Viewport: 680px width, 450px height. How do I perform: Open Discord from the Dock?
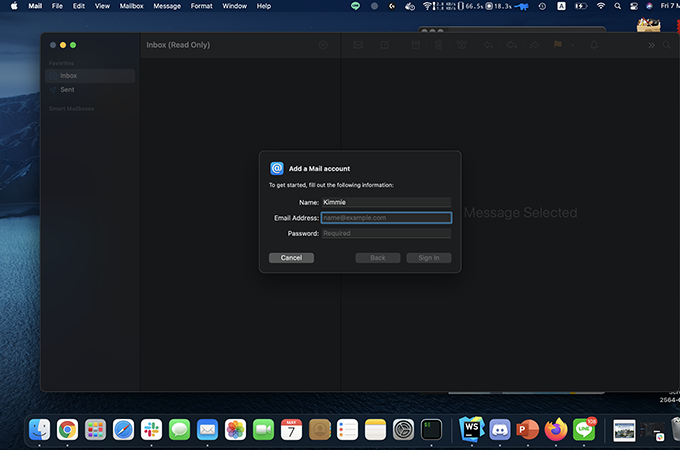(x=500, y=430)
